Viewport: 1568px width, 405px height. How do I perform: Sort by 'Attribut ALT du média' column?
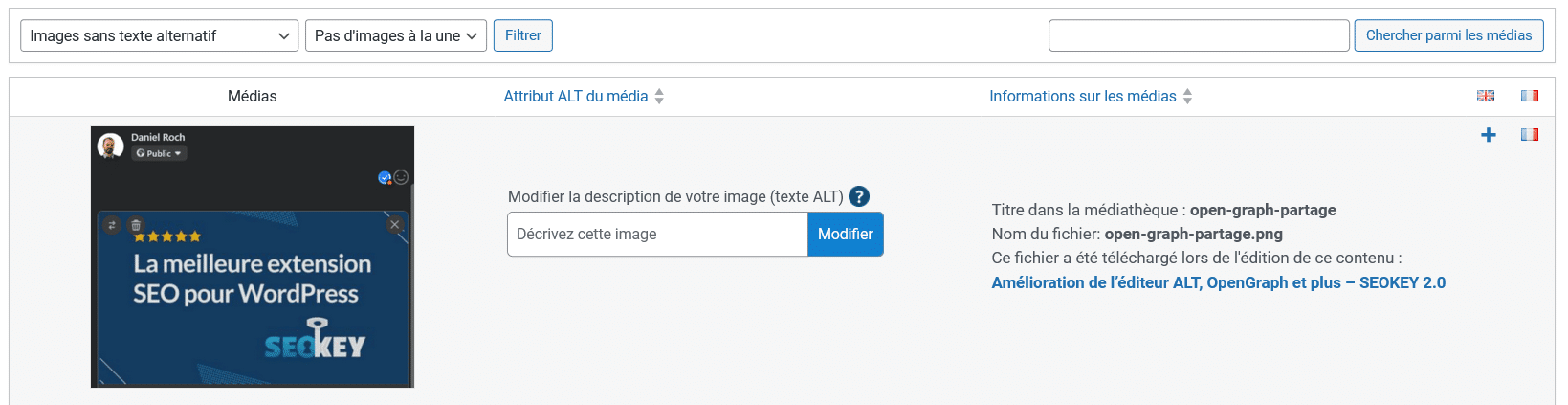click(576, 96)
